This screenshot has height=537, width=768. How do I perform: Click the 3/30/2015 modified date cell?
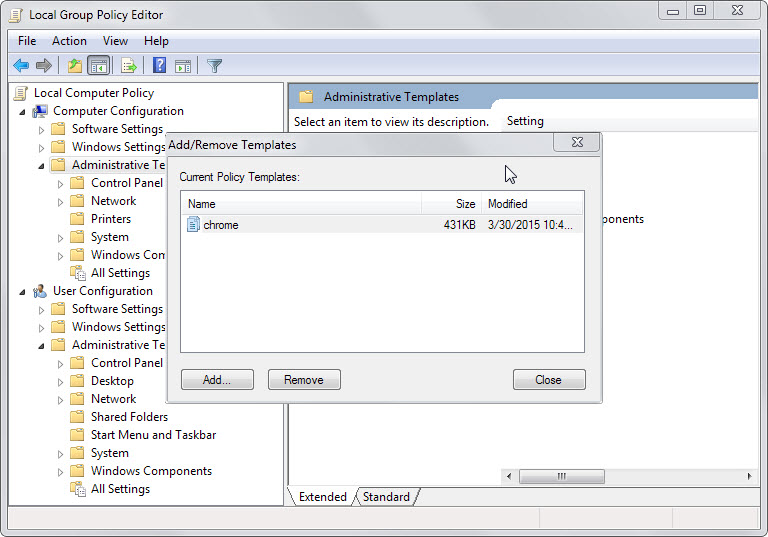(x=530, y=224)
